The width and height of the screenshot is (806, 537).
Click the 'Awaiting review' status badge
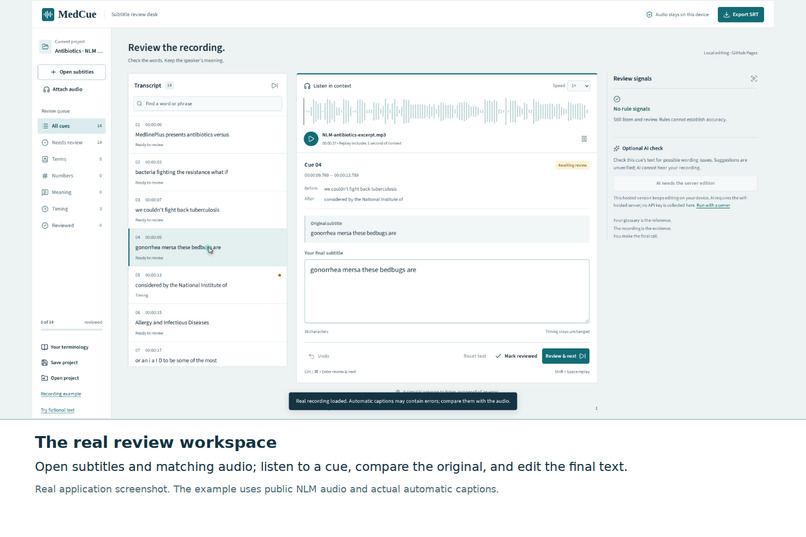[572, 165]
